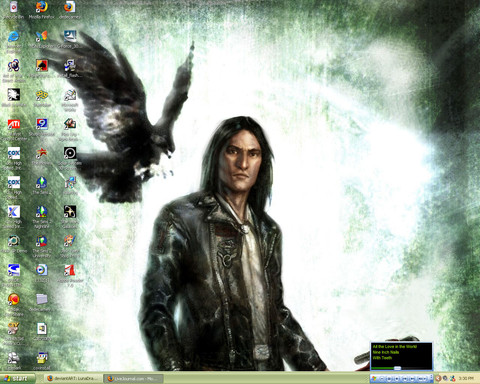Select the Microsoft Works desktop shortcut
Image resolution: width=480 pixels, height=384 pixels.
point(70,95)
